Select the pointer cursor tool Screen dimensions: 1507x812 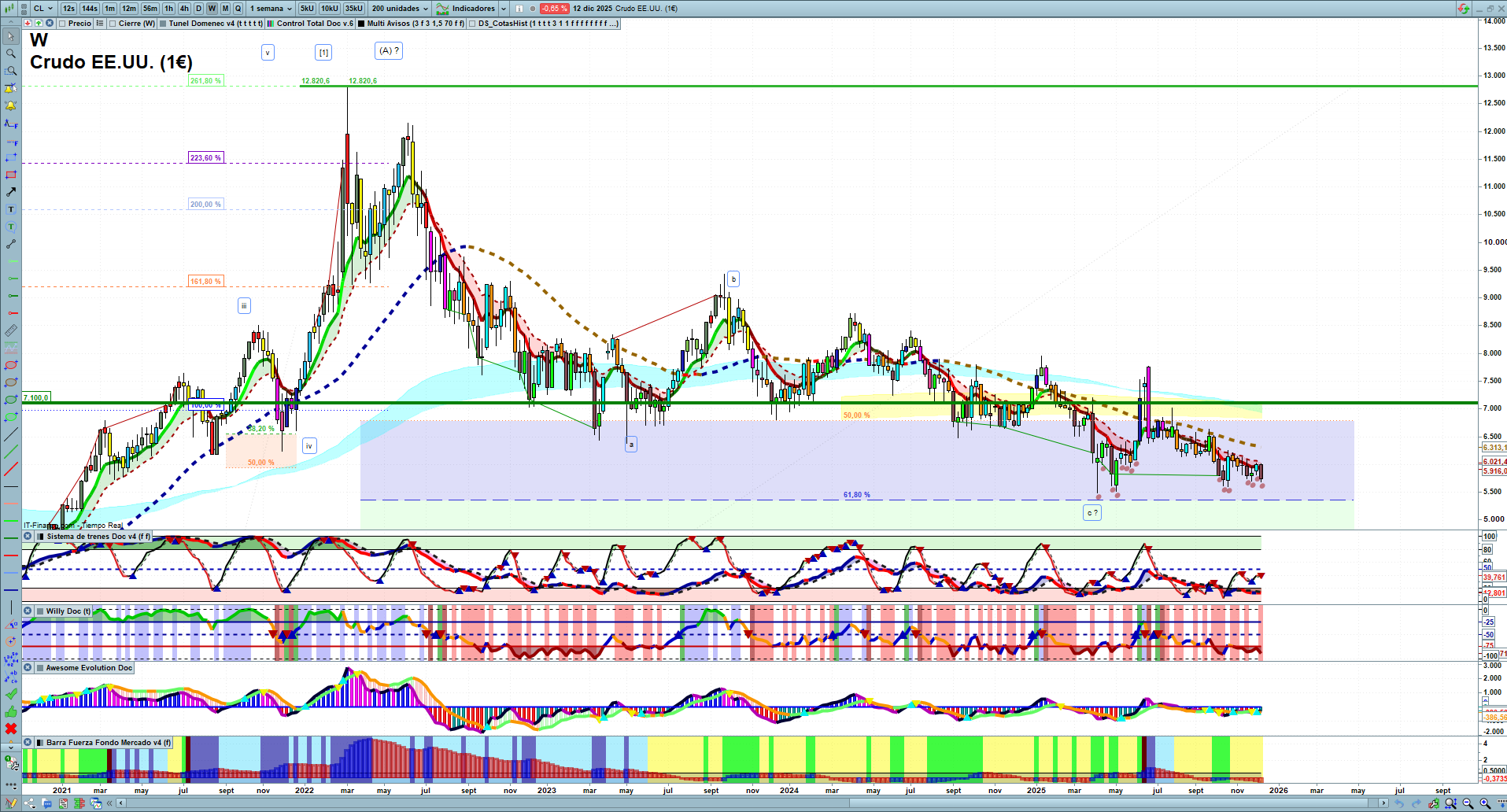[11, 37]
